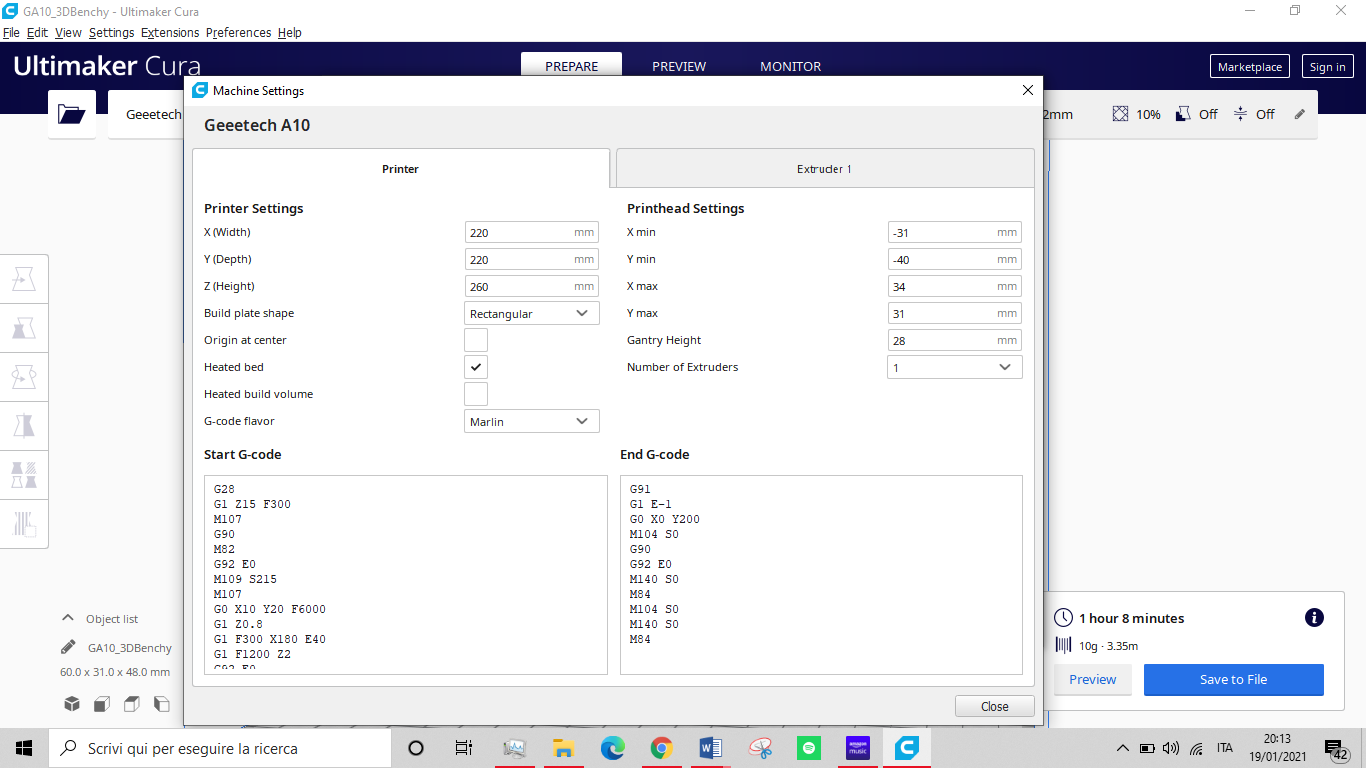
Task: Expand the G-code flavor dropdown
Action: click(x=532, y=421)
